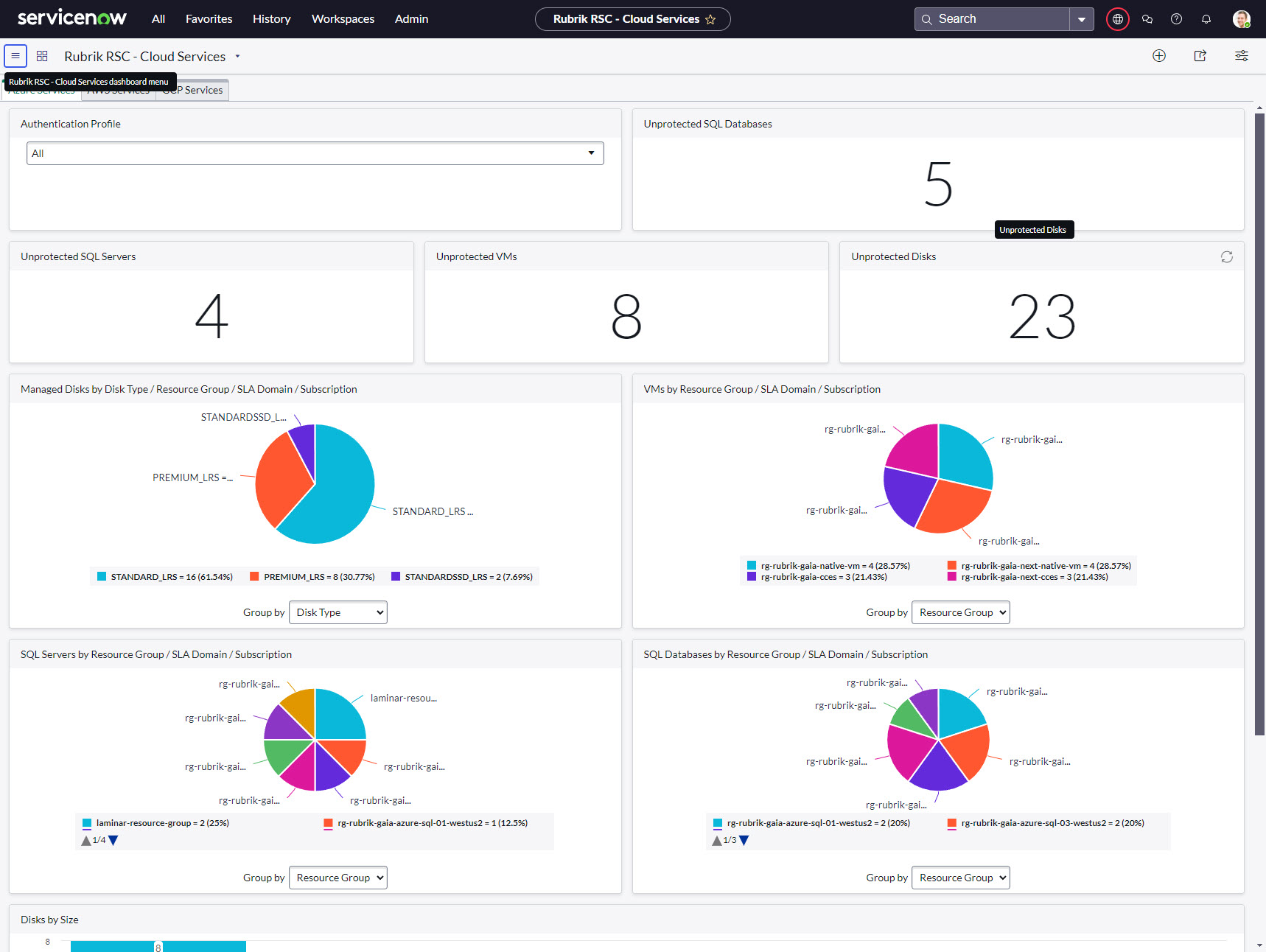Open the Unprotected Disks count 23

pos(1042,317)
